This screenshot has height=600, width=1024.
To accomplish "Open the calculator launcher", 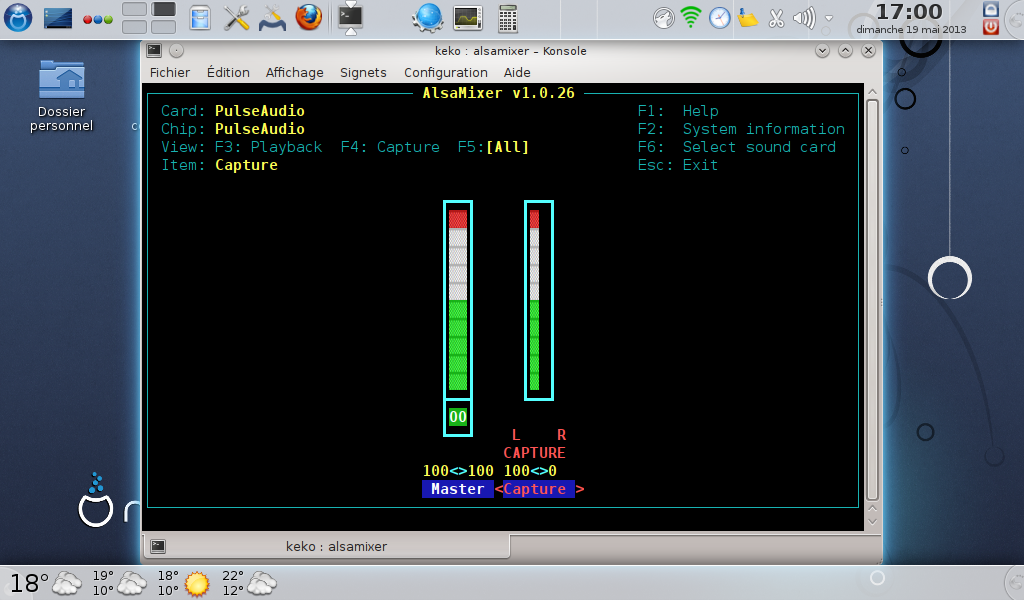I will click(507, 18).
